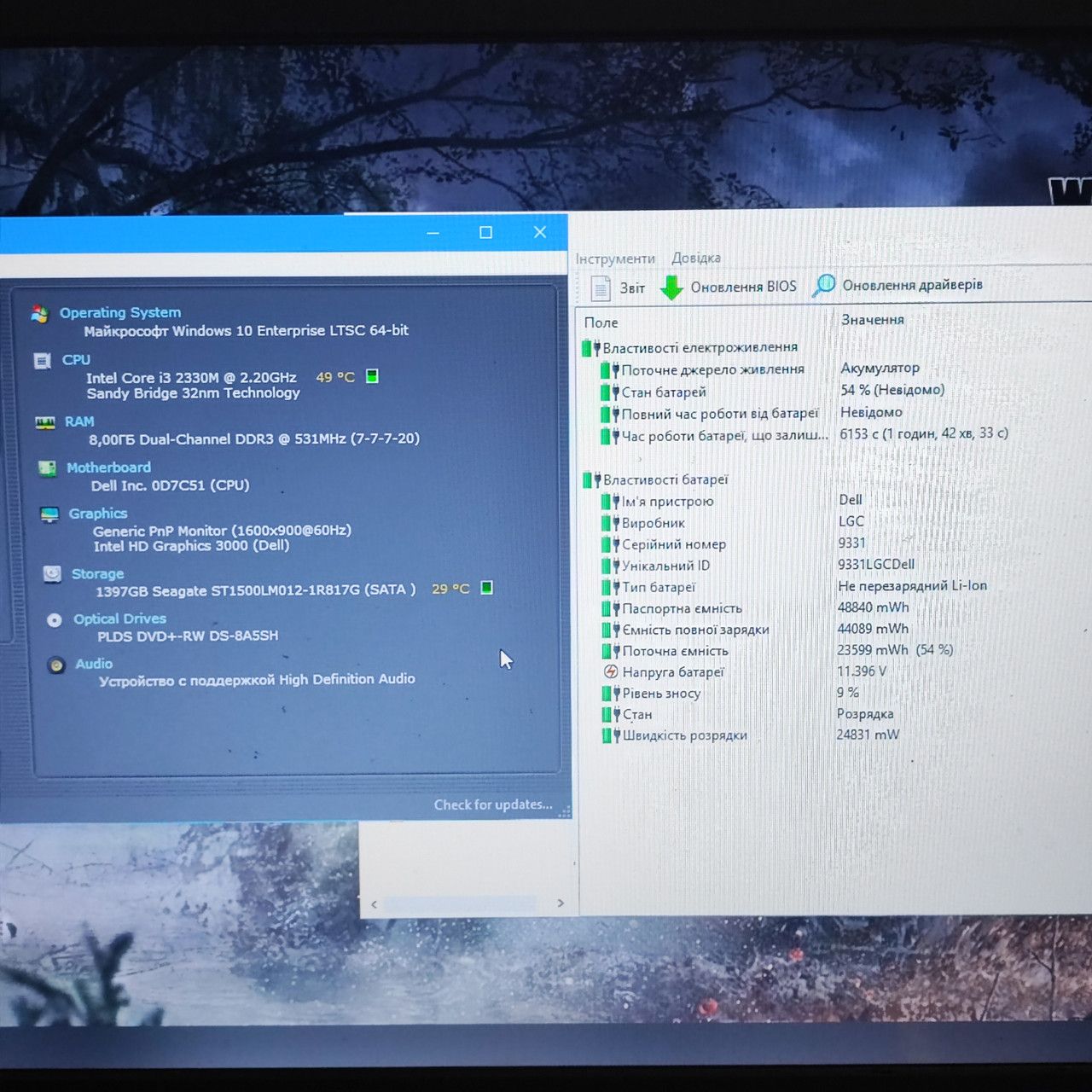Select the PLDS DVD+-RW DS-8A5SH text
1092x1092 pixels.
pos(188,636)
